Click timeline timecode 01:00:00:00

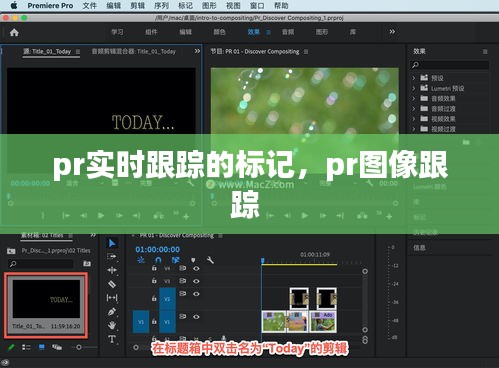click(x=158, y=249)
